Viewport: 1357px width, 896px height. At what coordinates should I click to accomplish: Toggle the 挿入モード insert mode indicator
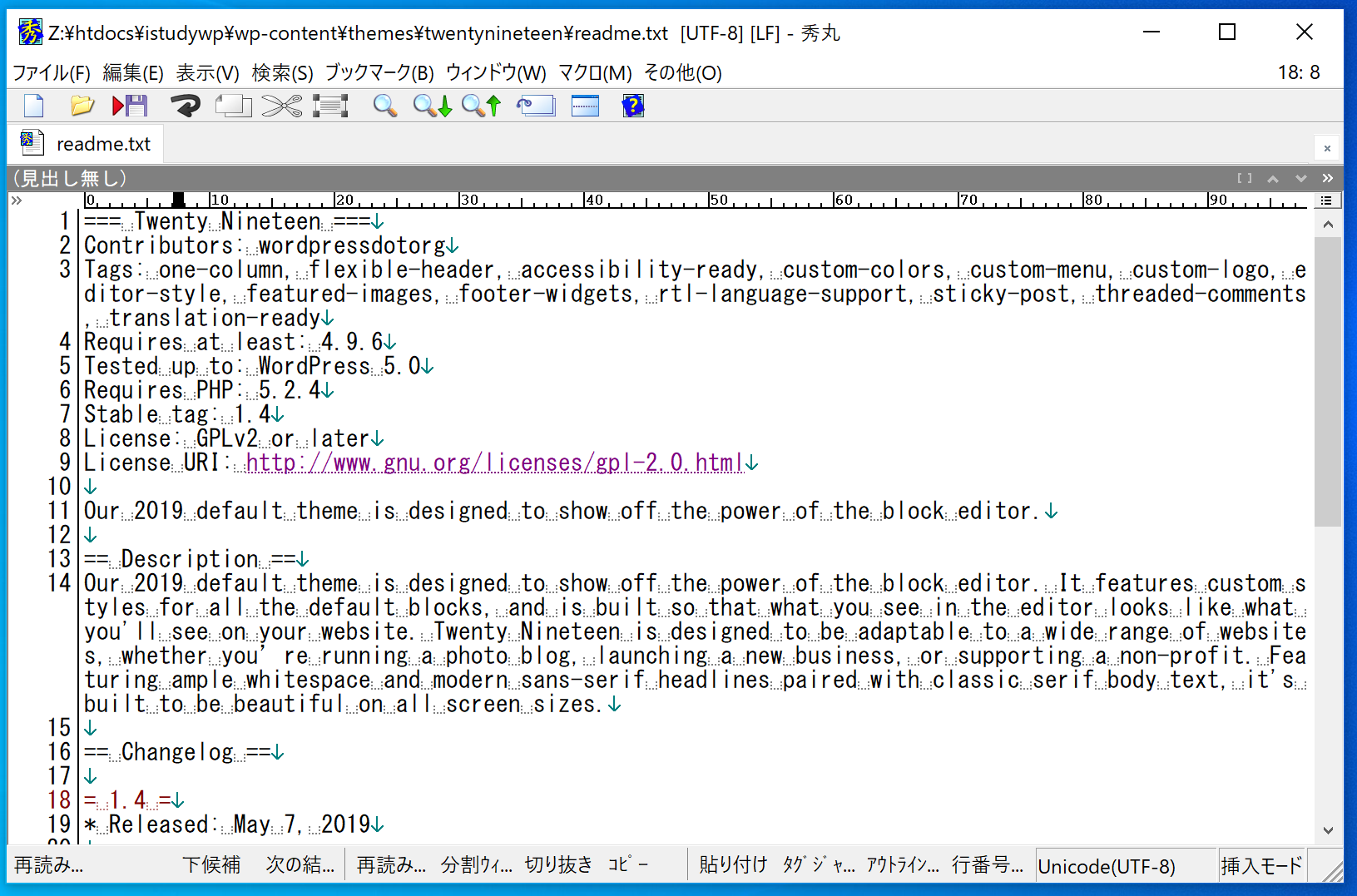coord(1261,867)
